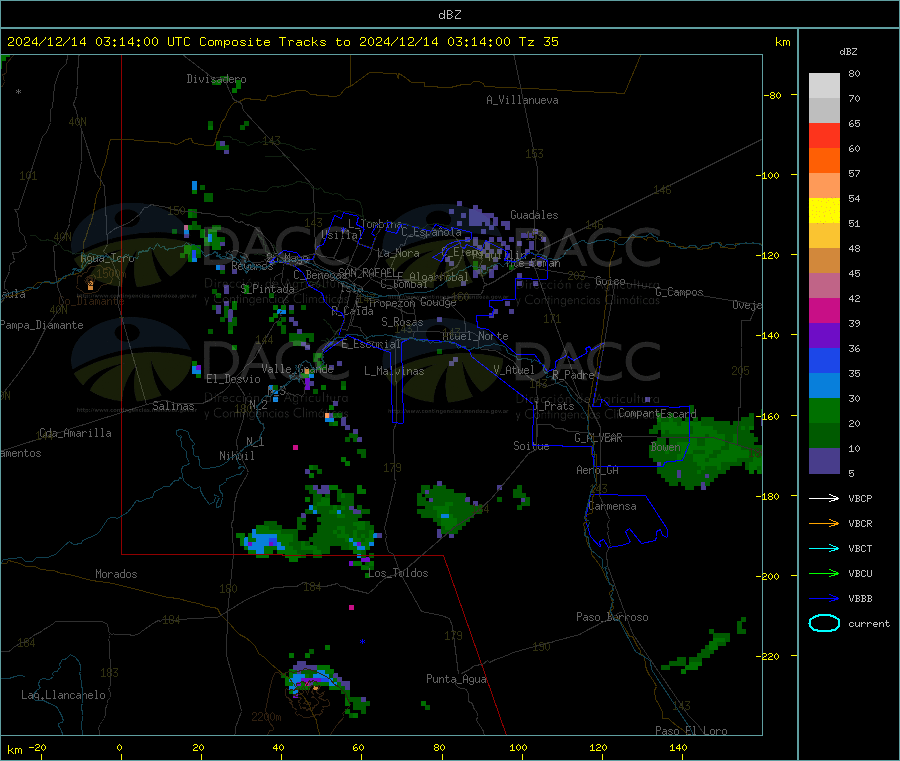This screenshot has height=761, width=900.
Task: Pick the red swatch in dBZ scale
Action: (824, 135)
